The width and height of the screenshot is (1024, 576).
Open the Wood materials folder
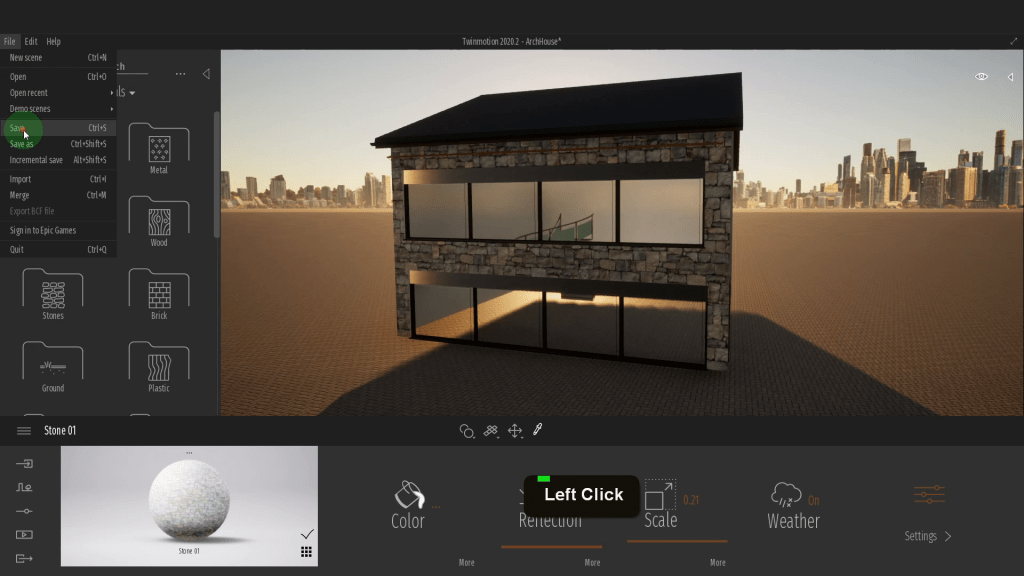pyautogui.click(x=158, y=222)
